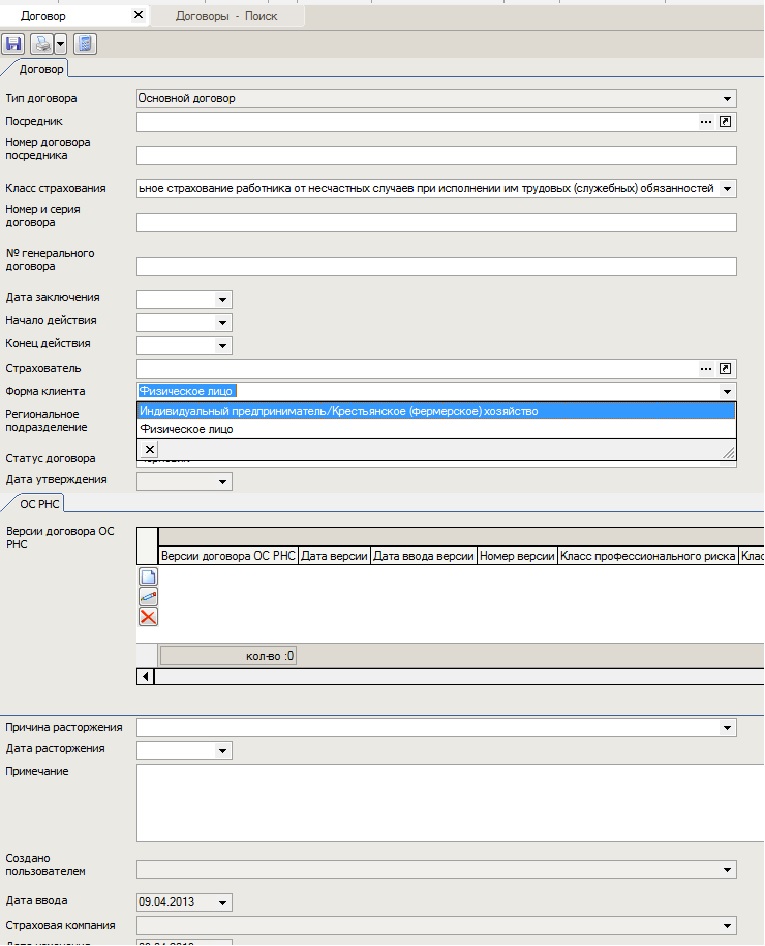Click the Примечание text area
765x946 pixels.
coord(436,802)
